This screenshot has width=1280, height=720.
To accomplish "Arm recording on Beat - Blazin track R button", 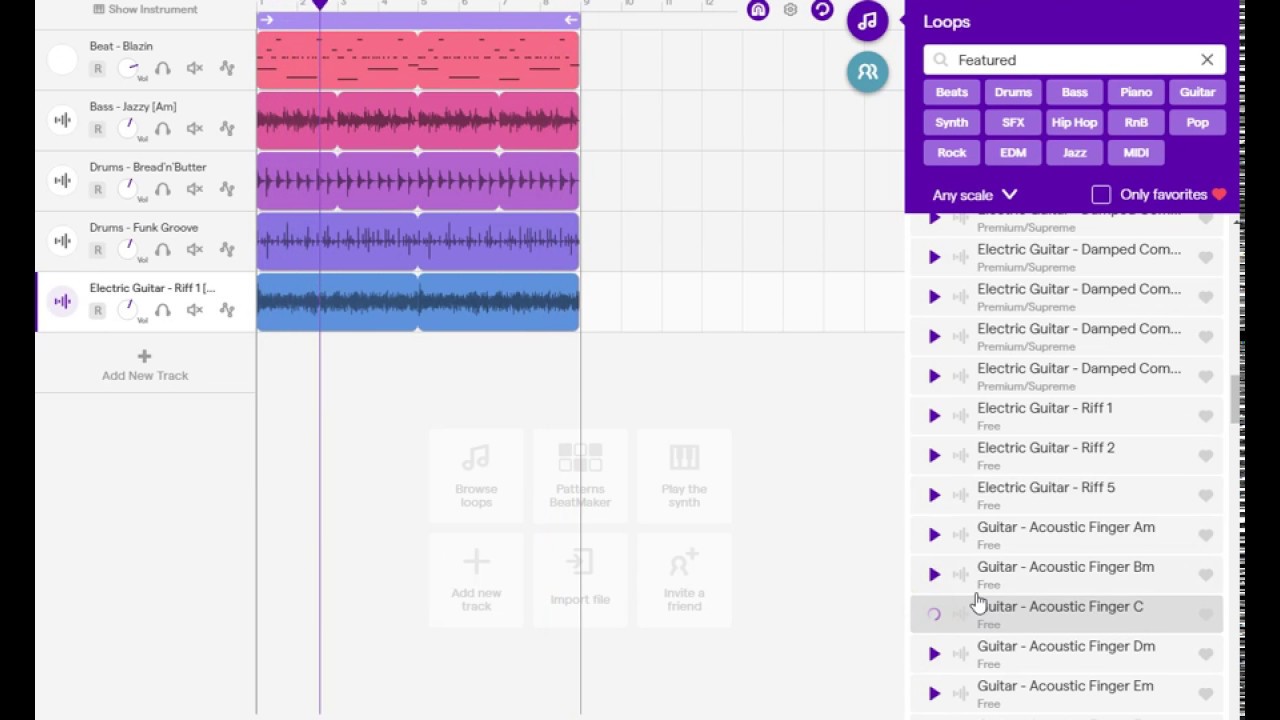I will (x=97, y=69).
